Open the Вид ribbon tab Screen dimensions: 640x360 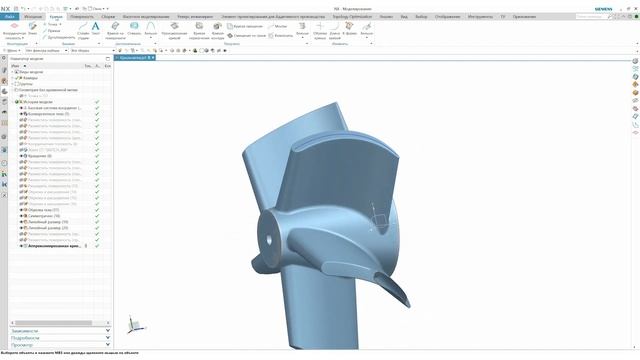404,17
